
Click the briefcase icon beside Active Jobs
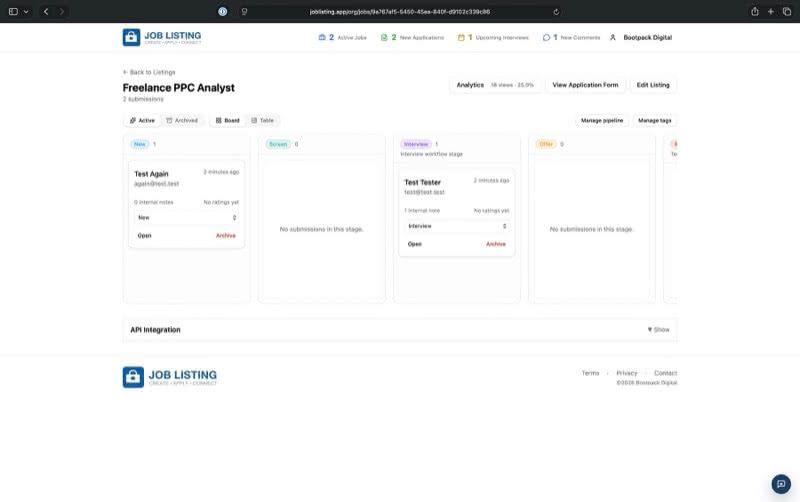tap(322, 37)
